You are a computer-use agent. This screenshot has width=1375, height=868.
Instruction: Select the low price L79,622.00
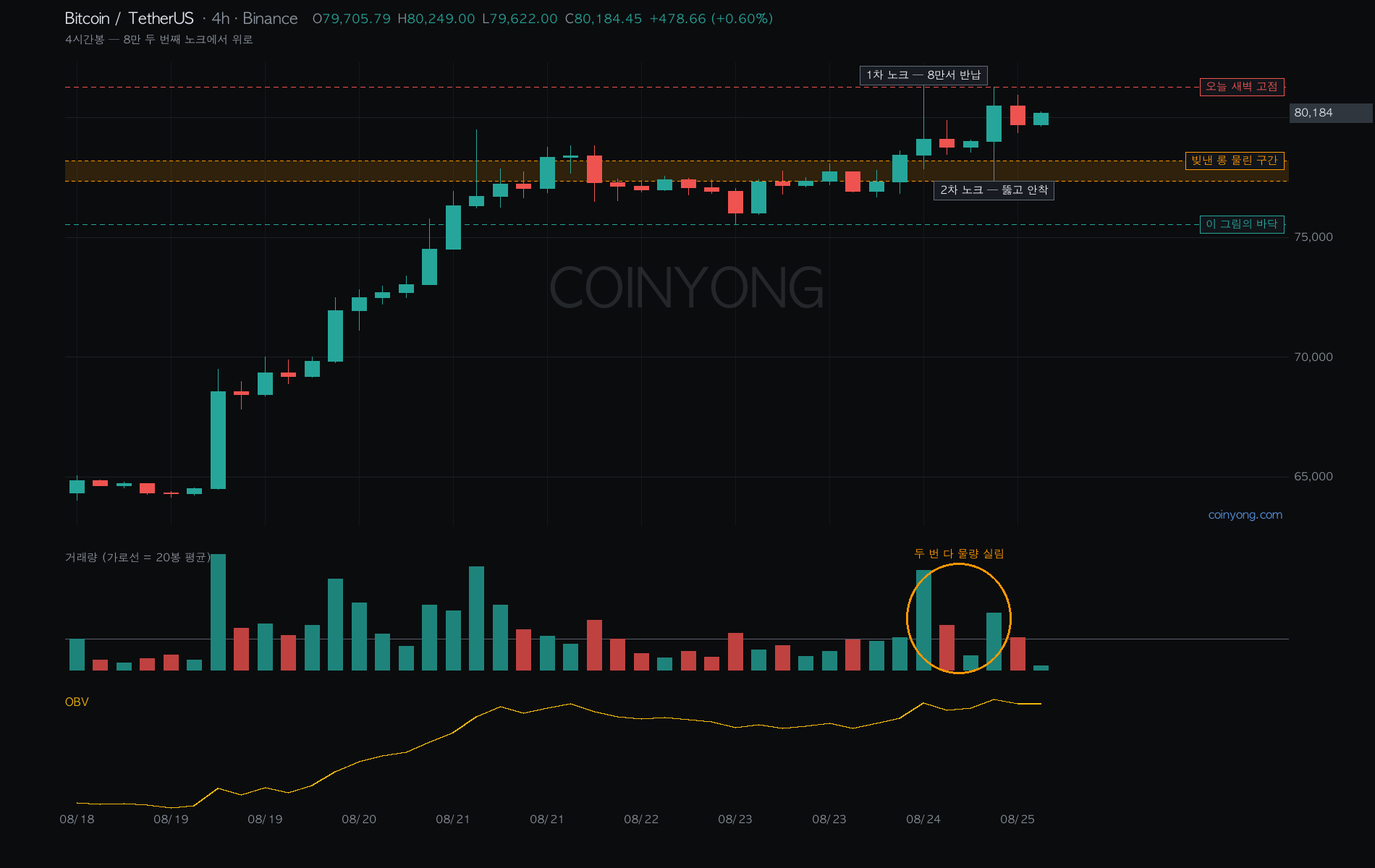pyautogui.click(x=520, y=19)
